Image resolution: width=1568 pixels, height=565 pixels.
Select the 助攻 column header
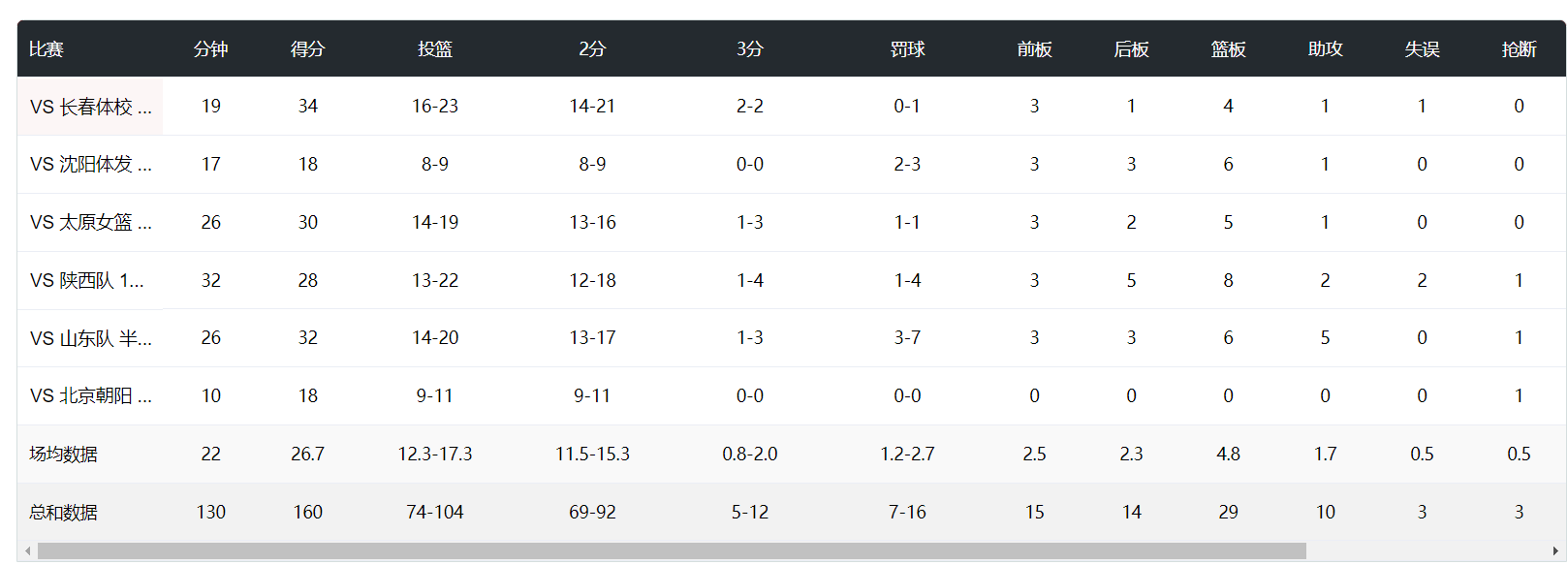coord(1326,49)
